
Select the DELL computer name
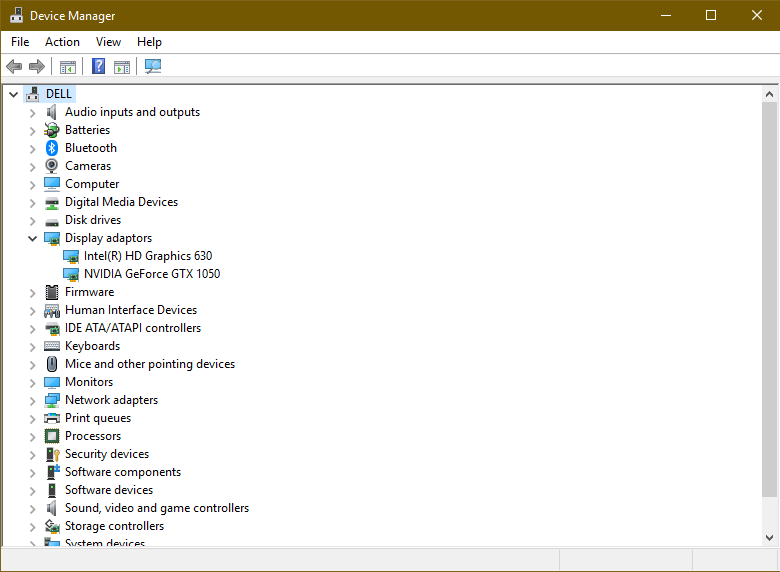tap(59, 94)
